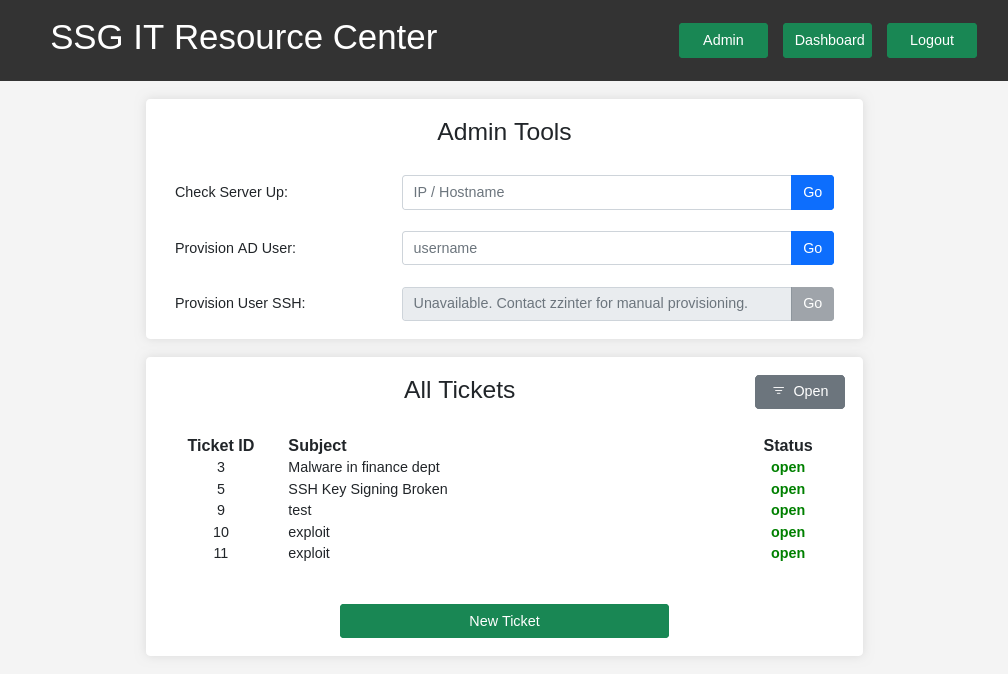Open the Admin page from header
The height and width of the screenshot is (674, 1008).
723,40
